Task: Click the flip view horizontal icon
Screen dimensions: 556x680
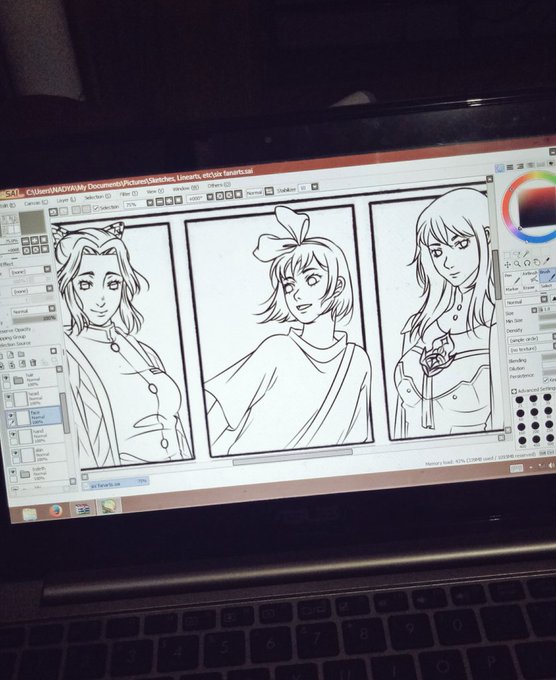Action: (x=269, y=191)
